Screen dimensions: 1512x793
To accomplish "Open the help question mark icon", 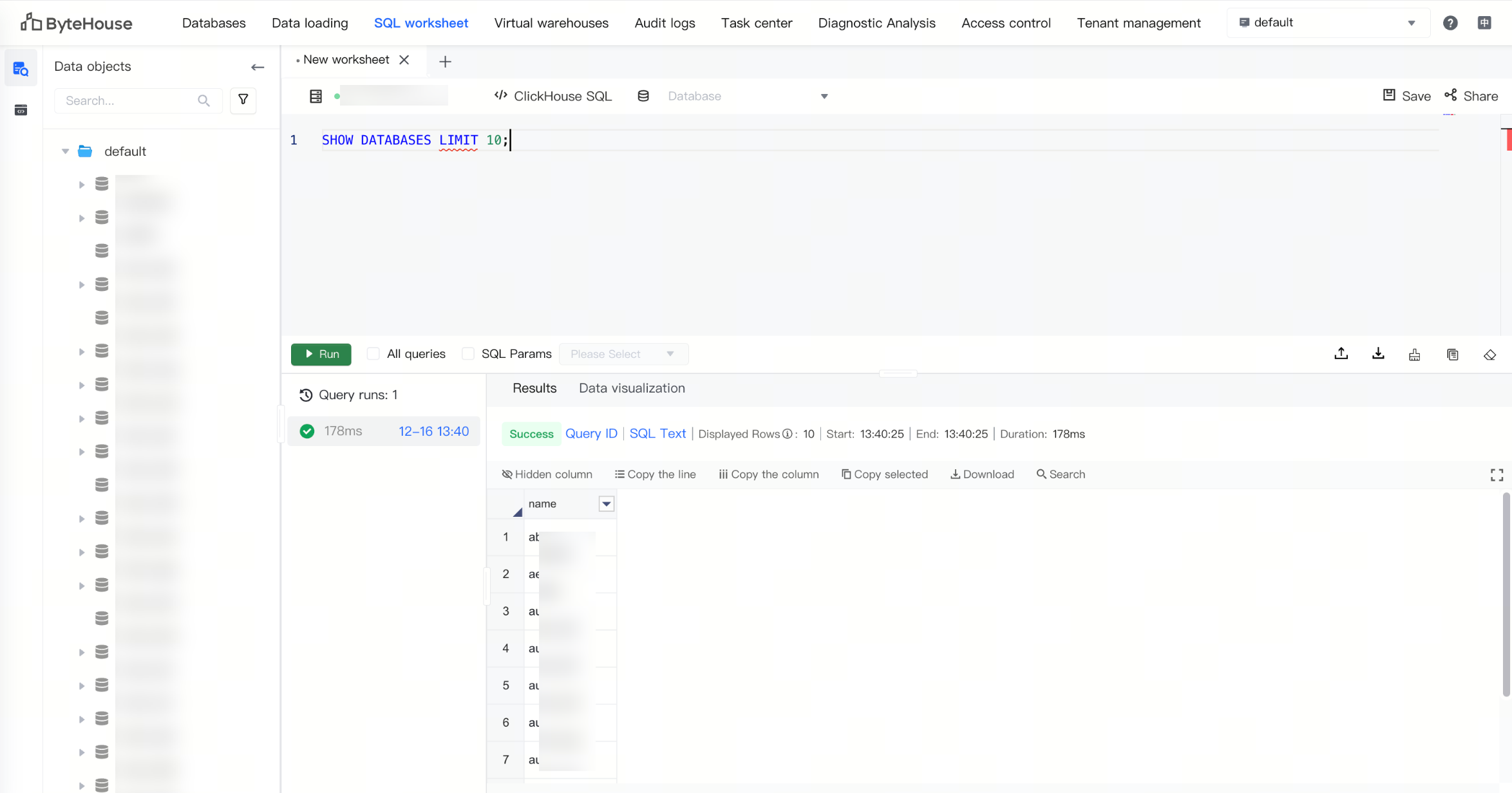I will tap(1450, 23).
